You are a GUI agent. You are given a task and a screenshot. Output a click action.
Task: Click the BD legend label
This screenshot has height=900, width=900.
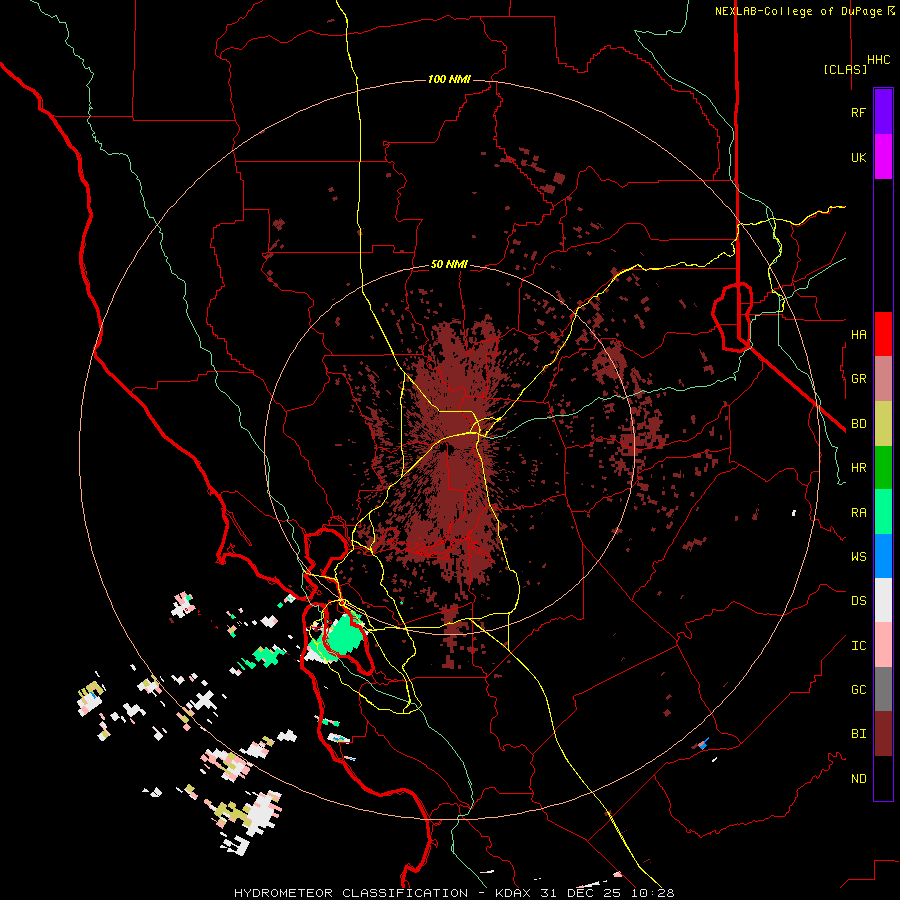coord(858,424)
